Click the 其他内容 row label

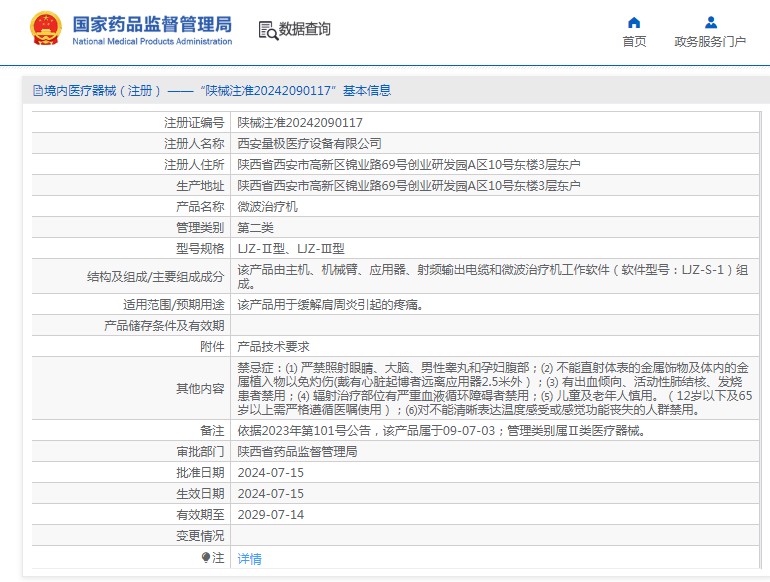[200, 388]
